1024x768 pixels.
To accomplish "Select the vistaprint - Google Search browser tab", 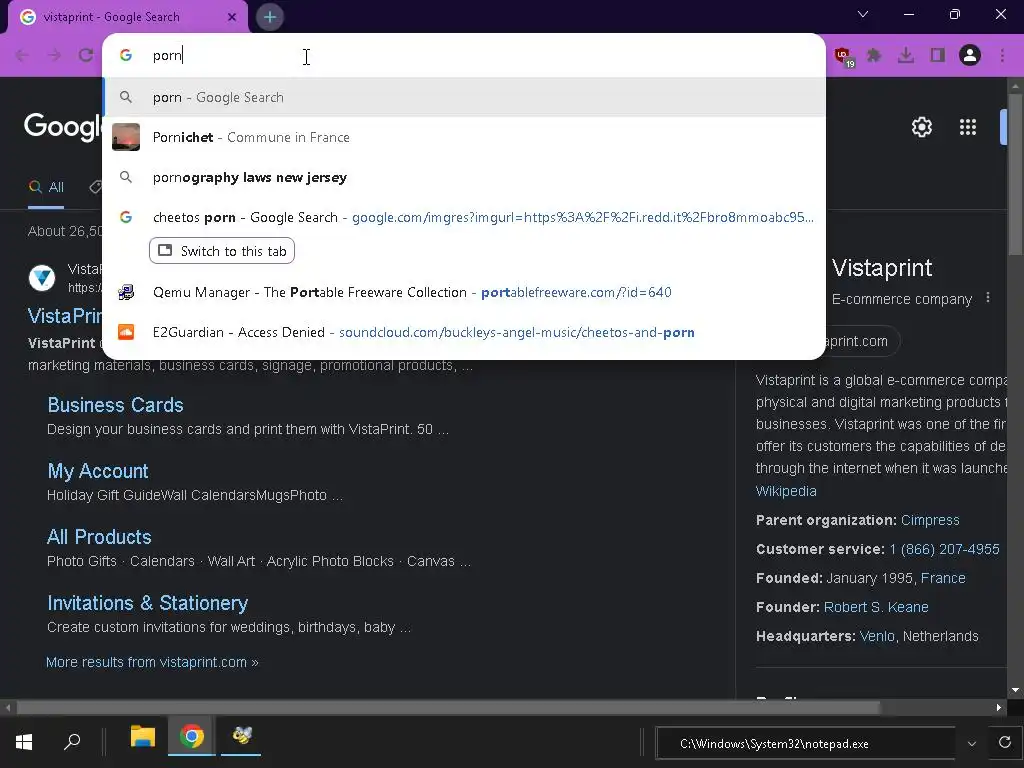I will pyautogui.click(x=127, y=17).
